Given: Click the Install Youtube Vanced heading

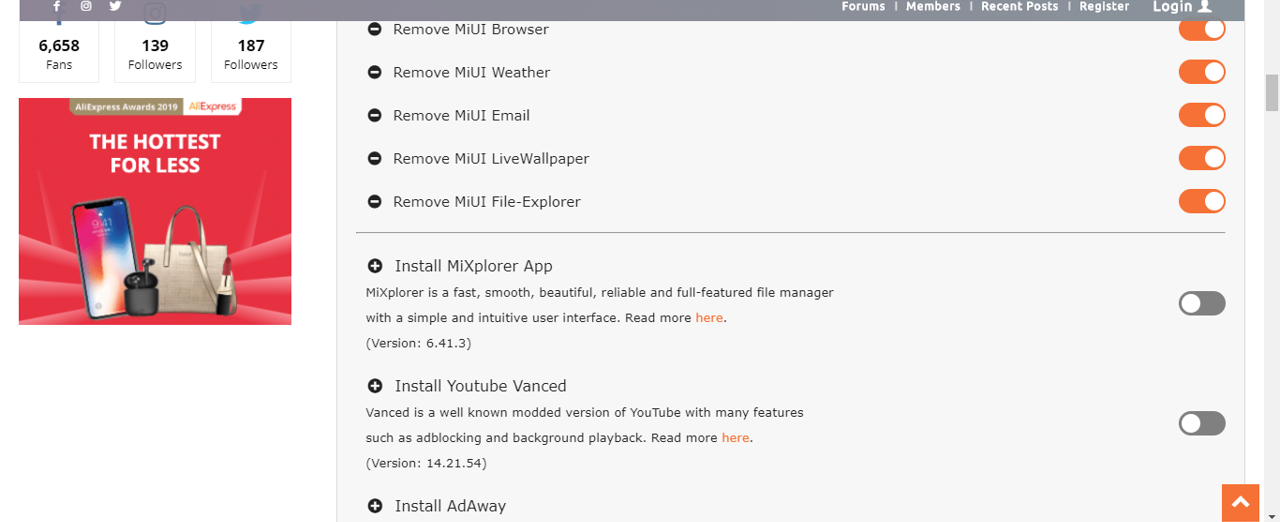Looking at the screenshot, I should (480, 386).
